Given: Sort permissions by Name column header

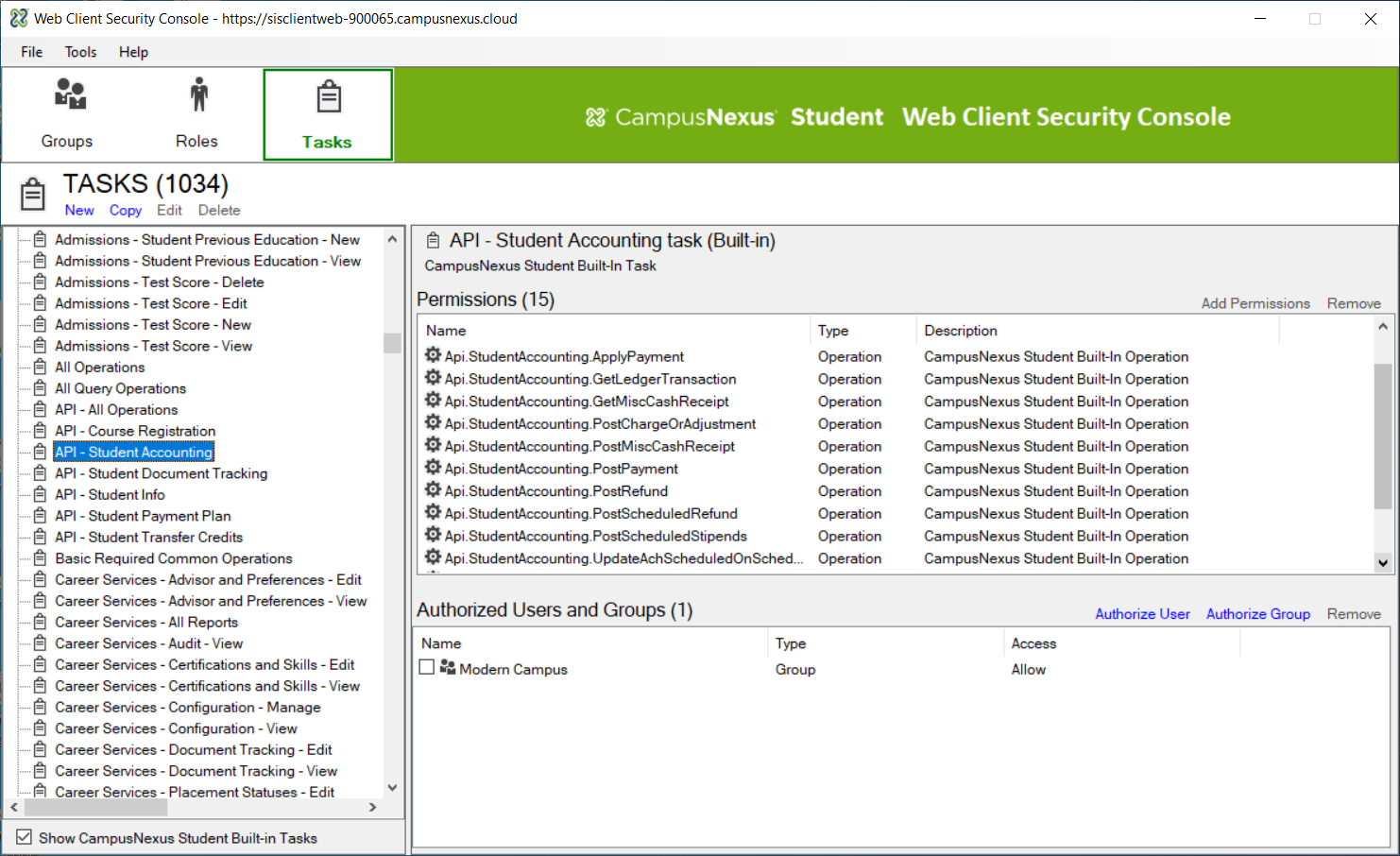Looking at the screenshot, I should point(614,330).
